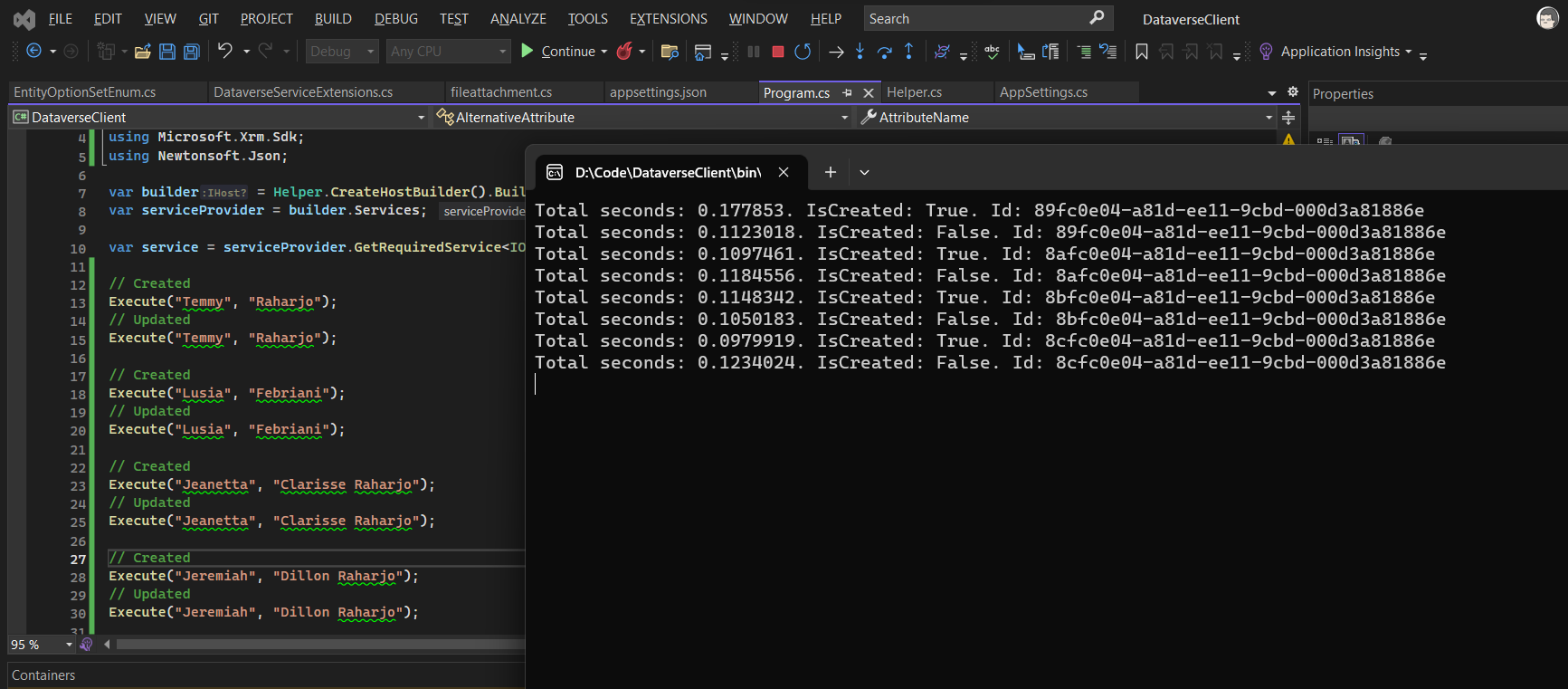Open the Containers panel
Image resolution: width=1568 pixels, height=689 pixels.
tap(43, 675)
